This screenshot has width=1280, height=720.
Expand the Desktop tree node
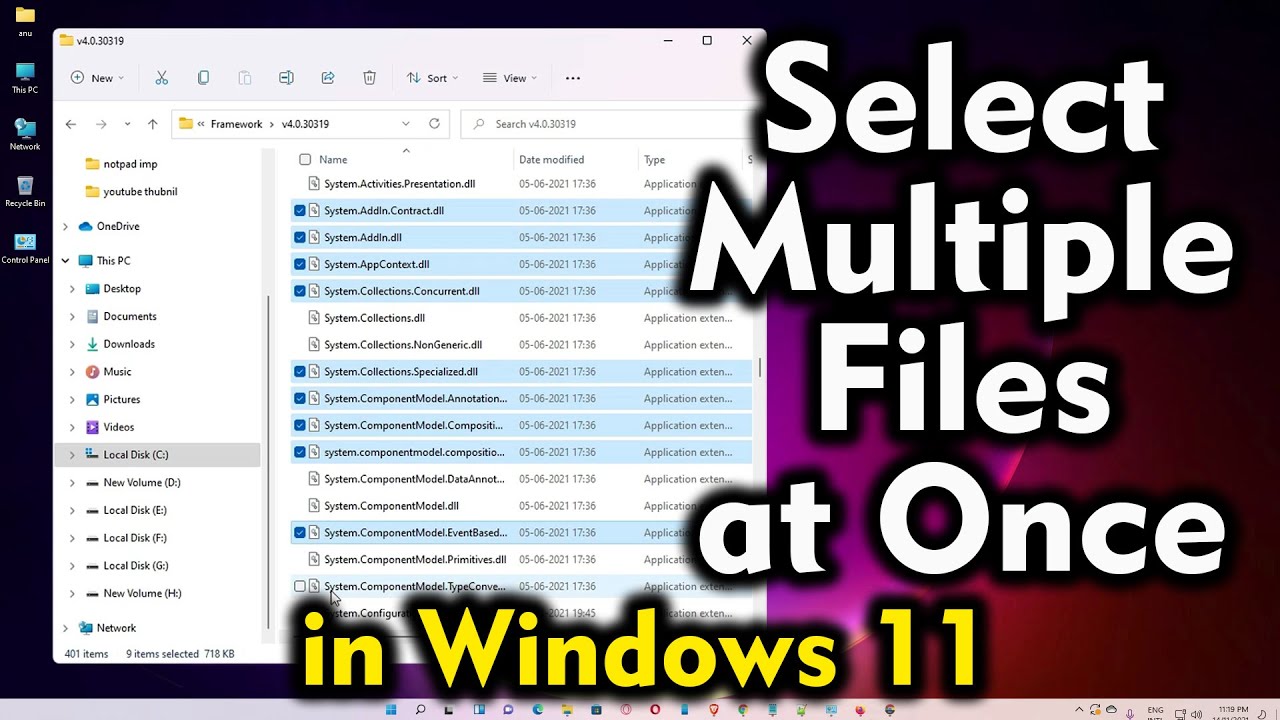[x=72, y=289]
